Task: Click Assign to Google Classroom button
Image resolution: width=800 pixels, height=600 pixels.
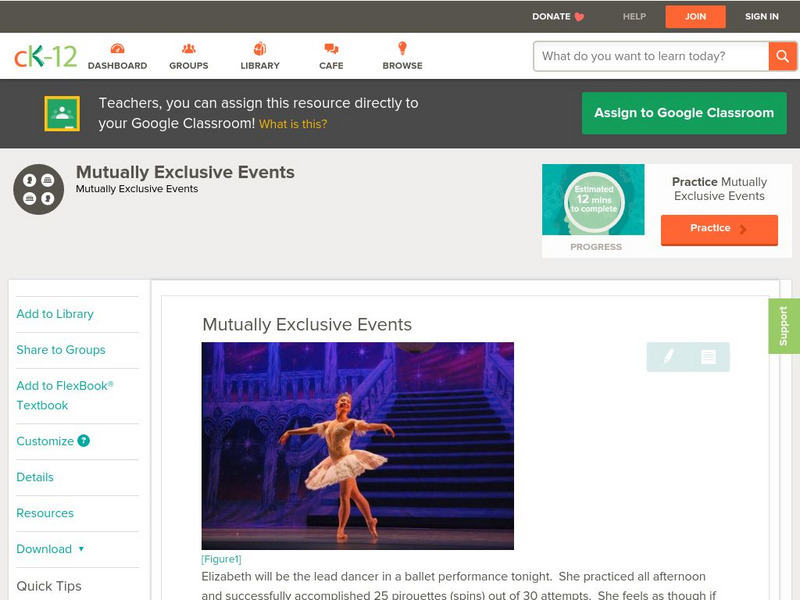Action: (684, 113)
